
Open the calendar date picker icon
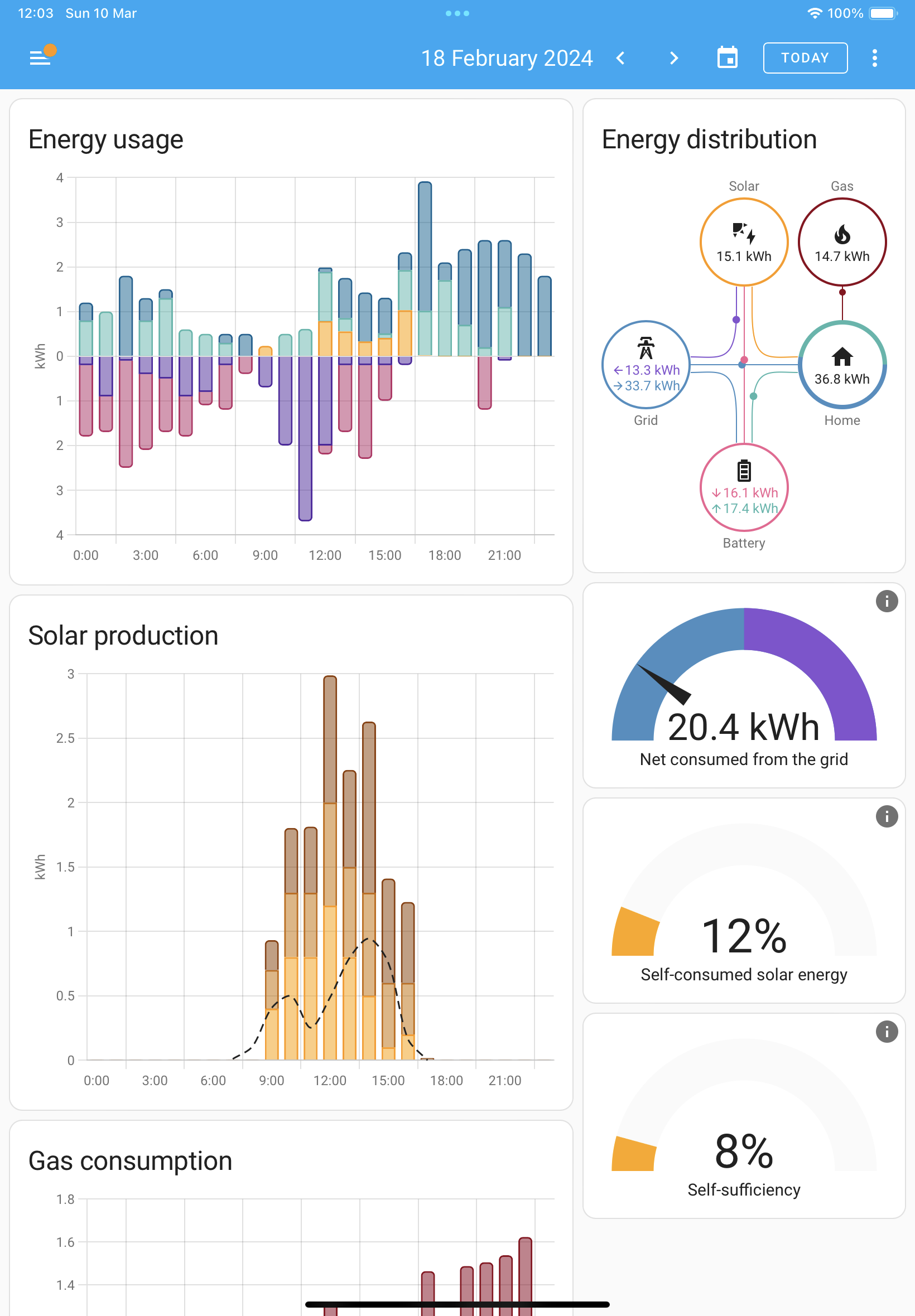[727, 58]
